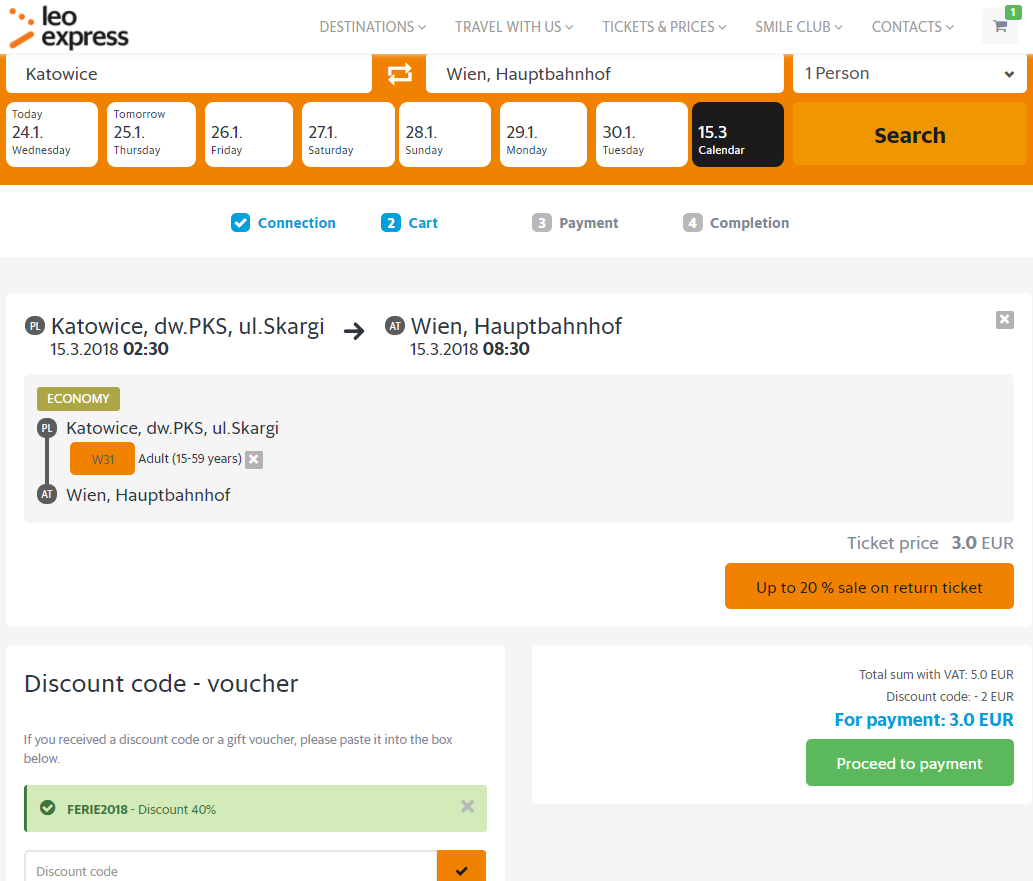This screenshot has width=1033, height=881.
Task: Click the For payment: 3.0 EUR text
Action: point(924,720)
